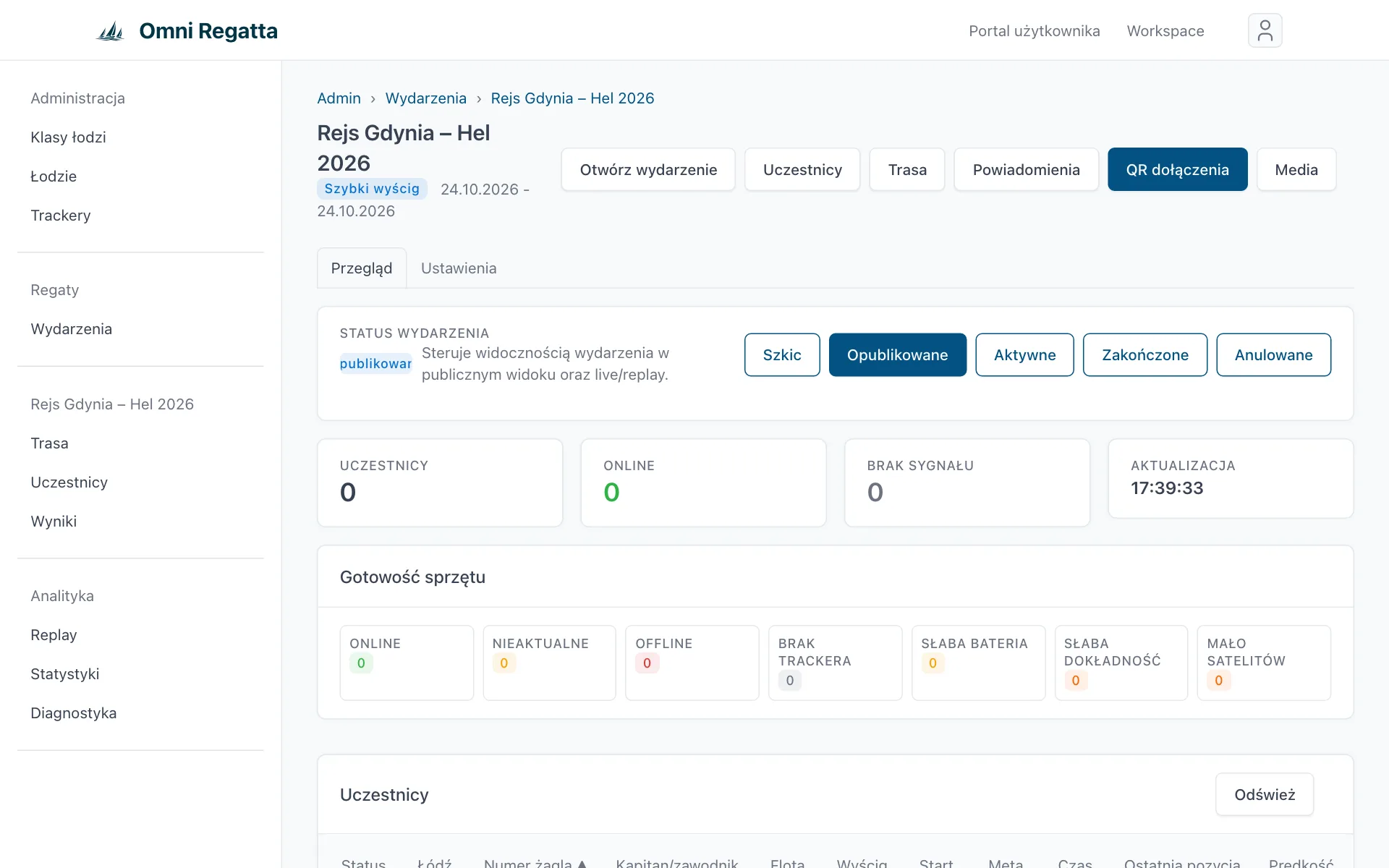The width and height of the screenshot is (1389, 868).
Task: Open the user profile icon
Action: point(1265,30)
